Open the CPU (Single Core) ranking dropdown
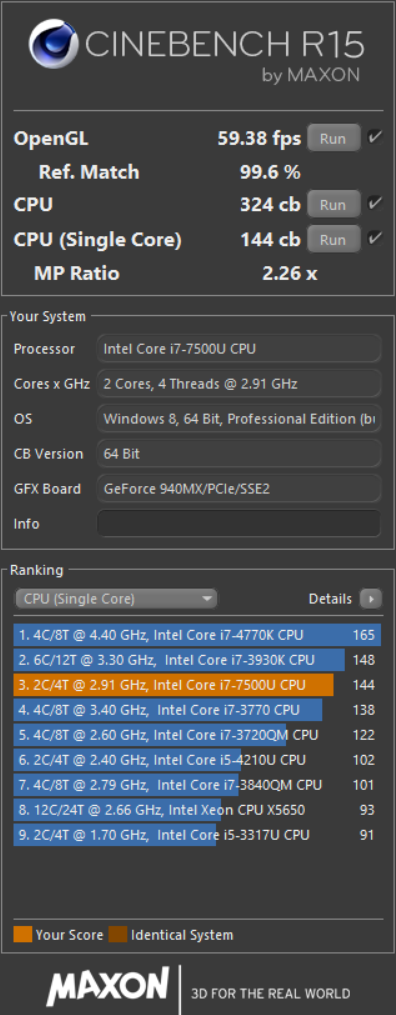This screenshot has height=1015, width=396. pos(116,599)
